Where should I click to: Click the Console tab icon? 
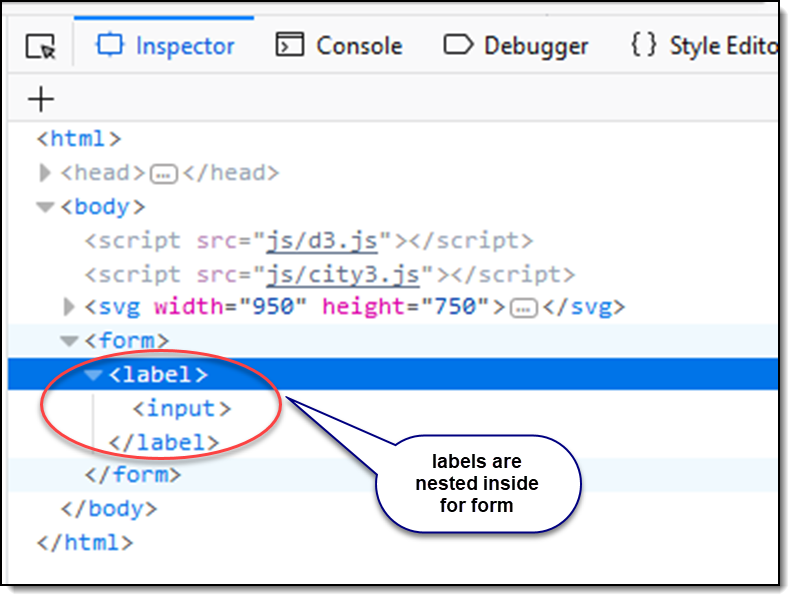(x=290, y=45)
